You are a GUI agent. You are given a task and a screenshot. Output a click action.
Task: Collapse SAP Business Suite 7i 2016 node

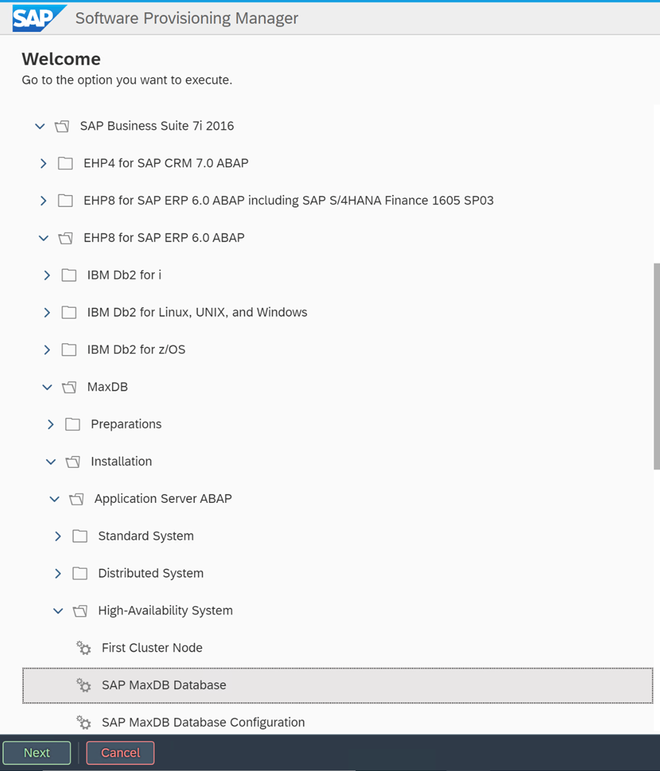39,126
